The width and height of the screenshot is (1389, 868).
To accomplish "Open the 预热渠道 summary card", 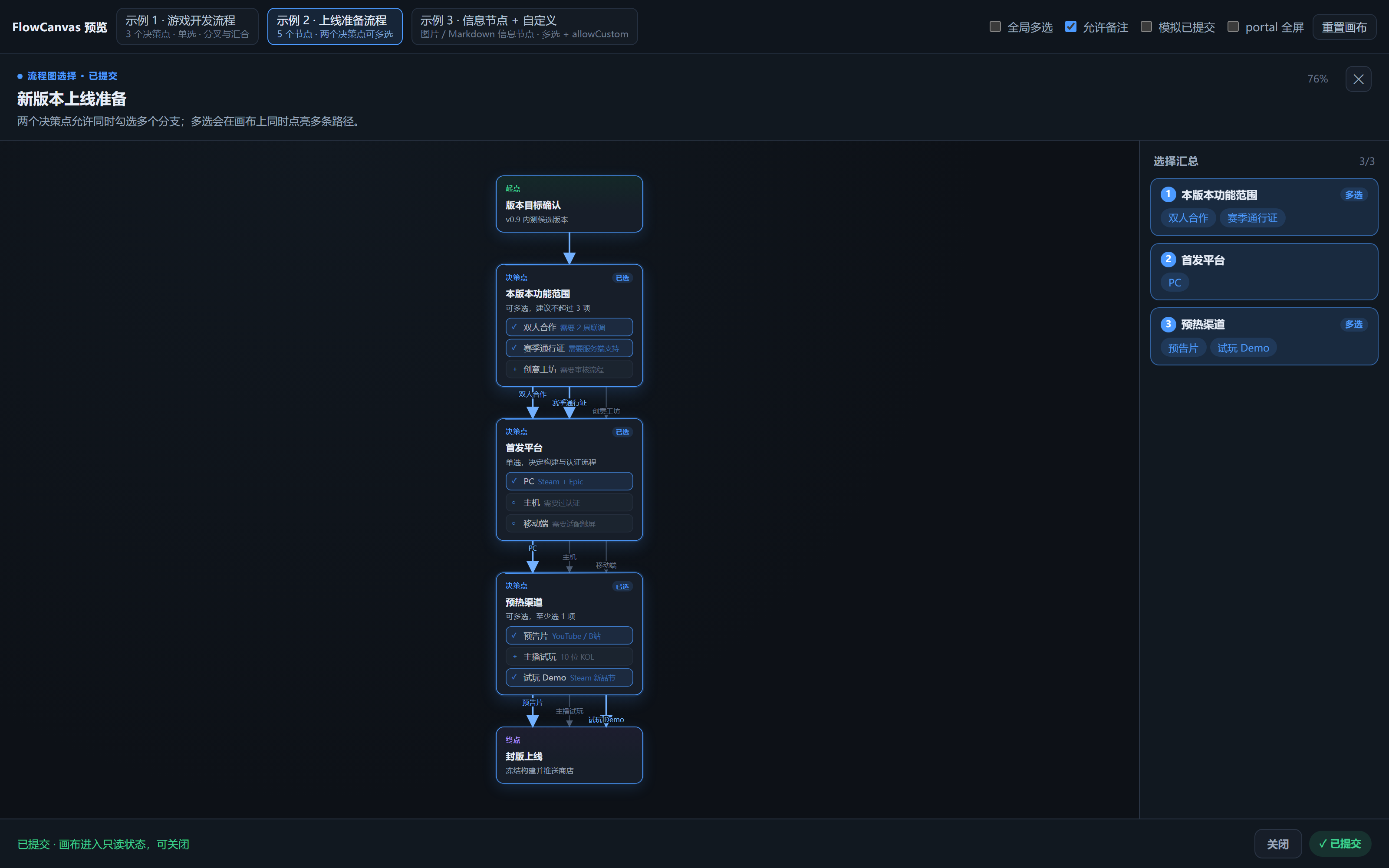I will click(x=1264, y=336).
